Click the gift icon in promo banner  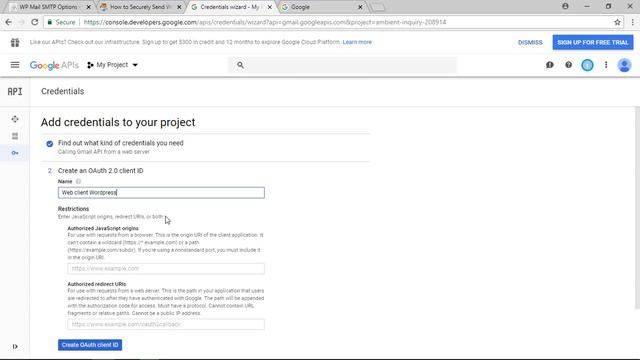(x=15, y=42)
